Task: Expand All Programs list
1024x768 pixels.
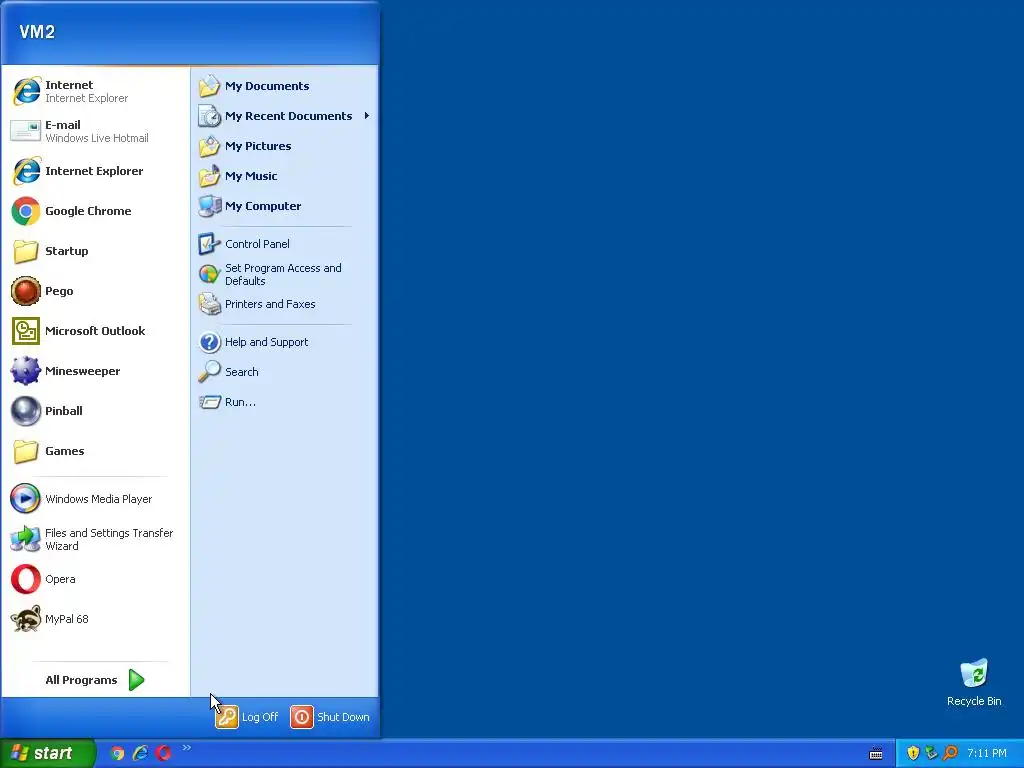Action: click(x=95, y=680)
